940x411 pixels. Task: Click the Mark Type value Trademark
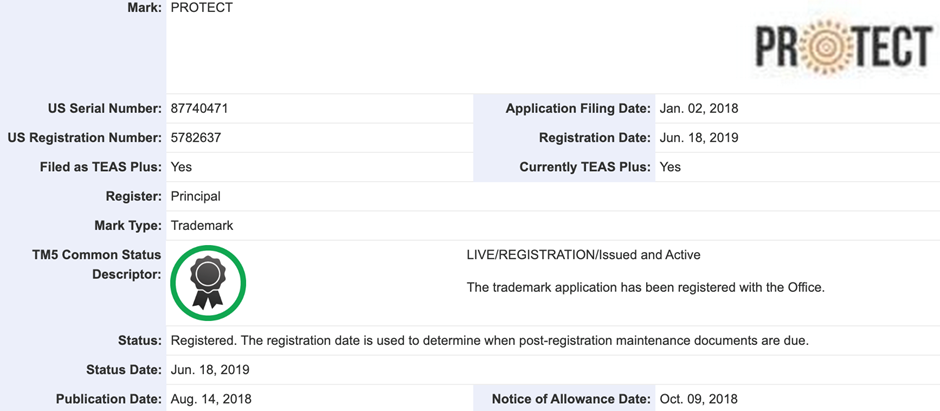[202, 226]
